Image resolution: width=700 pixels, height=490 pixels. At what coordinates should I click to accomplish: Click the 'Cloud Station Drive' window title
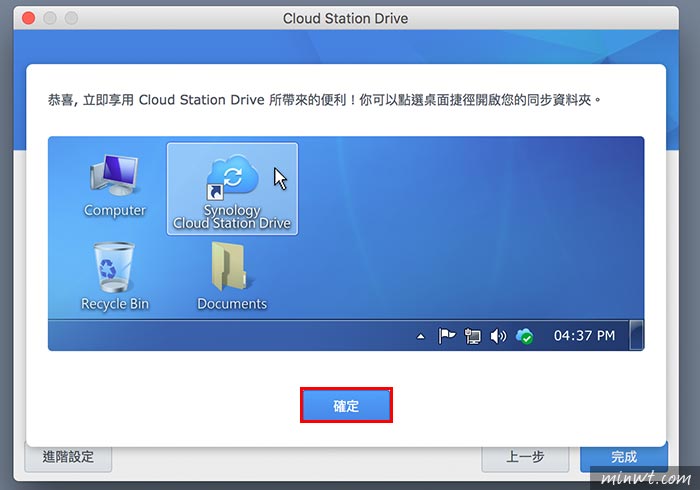click(x=346, y=18)
